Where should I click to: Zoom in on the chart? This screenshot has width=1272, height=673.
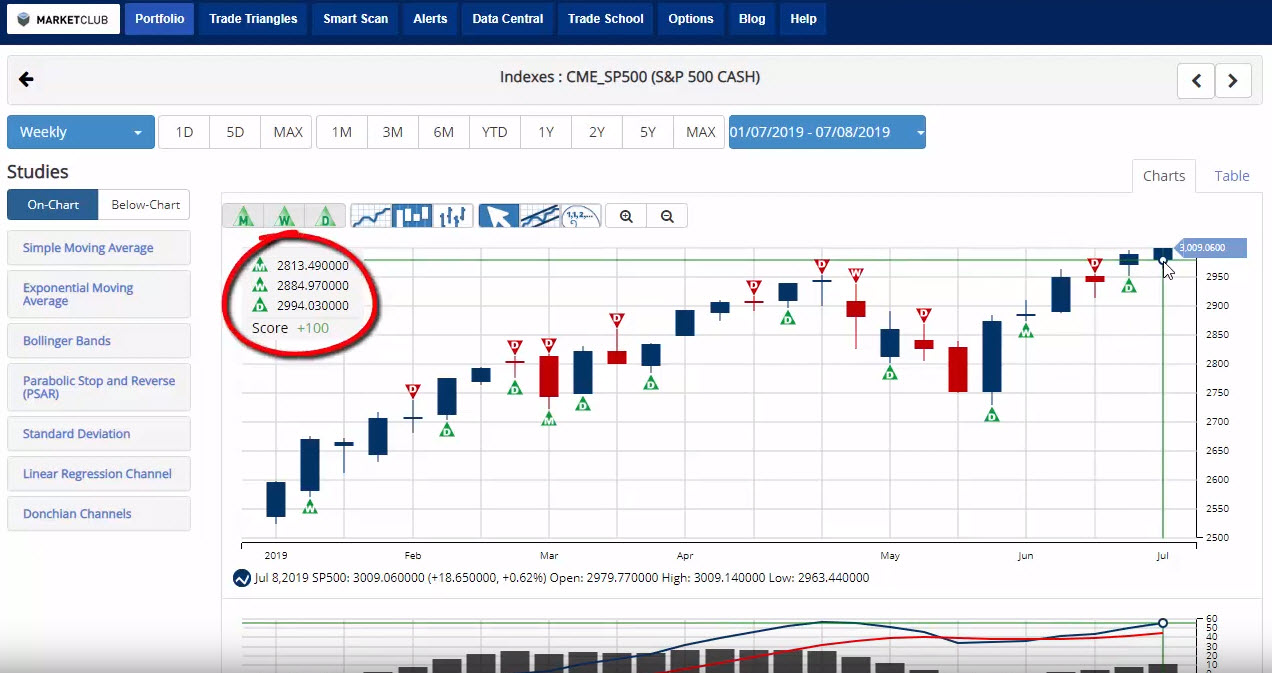626,215
